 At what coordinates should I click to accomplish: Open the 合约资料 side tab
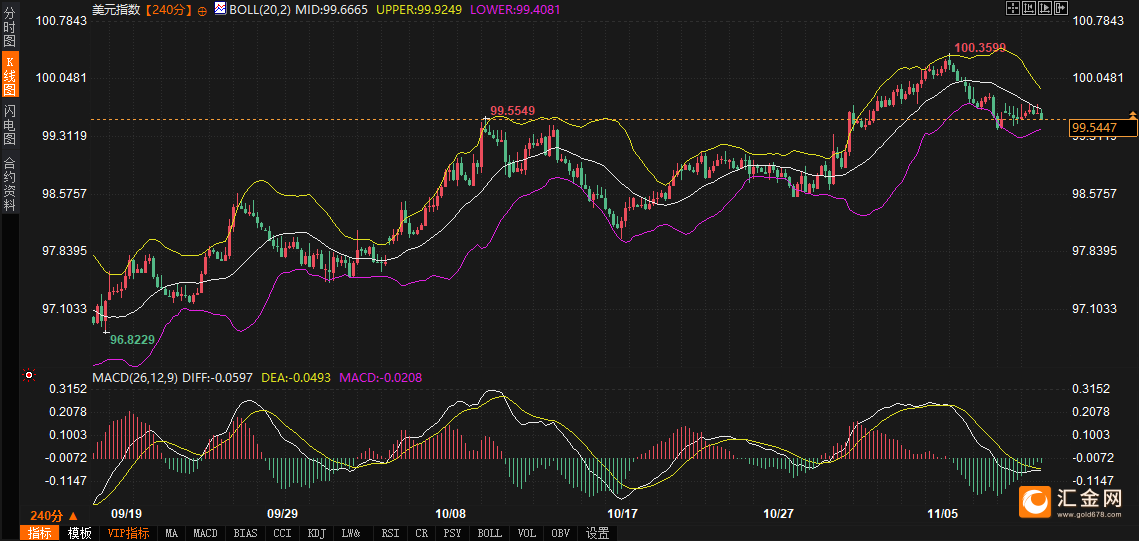click(x=10, y=183)
